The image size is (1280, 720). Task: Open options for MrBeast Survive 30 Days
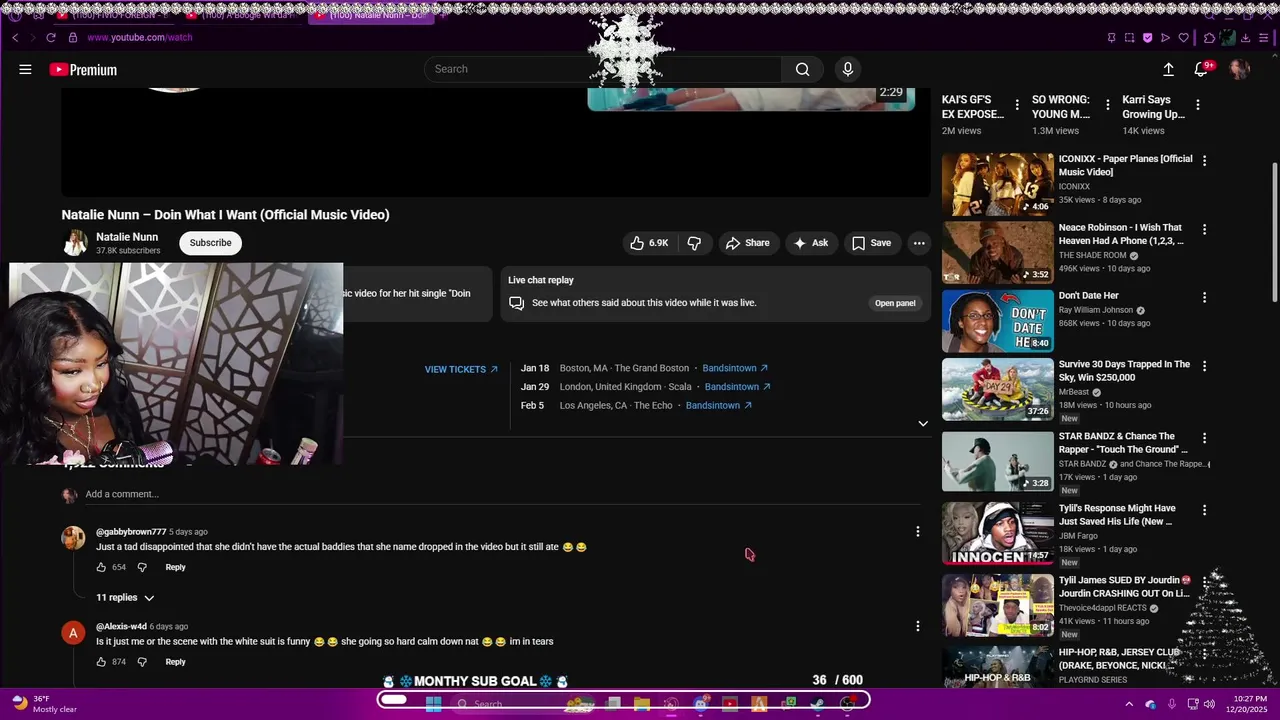(x=1204, y=366)
